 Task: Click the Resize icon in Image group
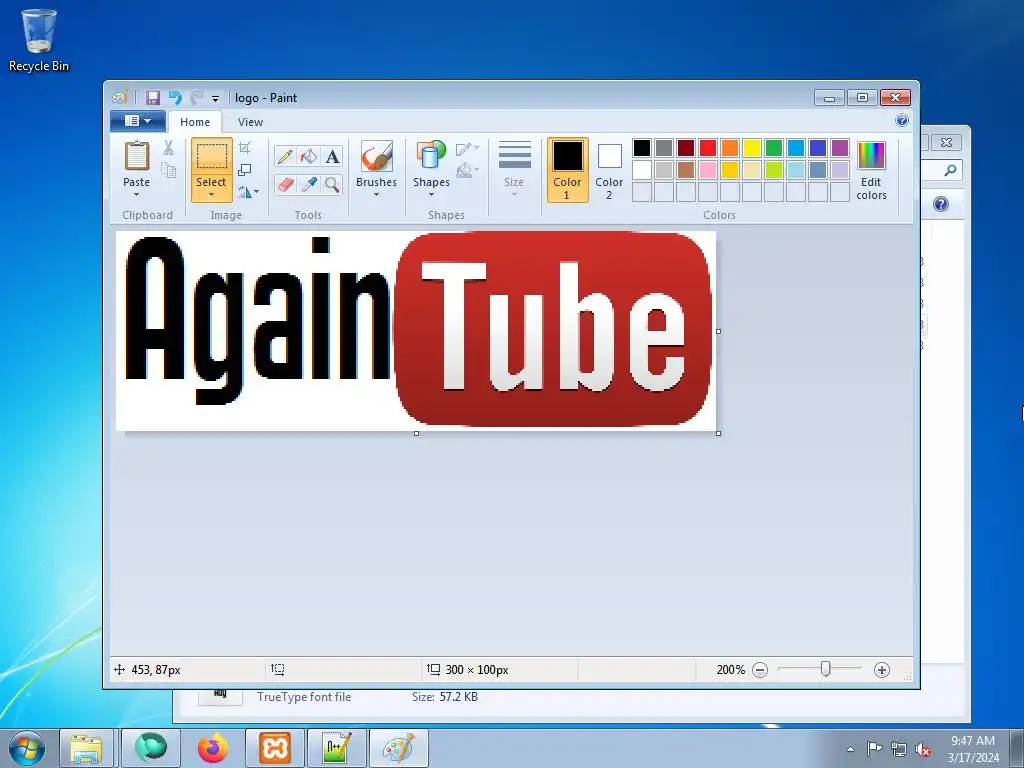pyautogui.click(x=245, y=170)
